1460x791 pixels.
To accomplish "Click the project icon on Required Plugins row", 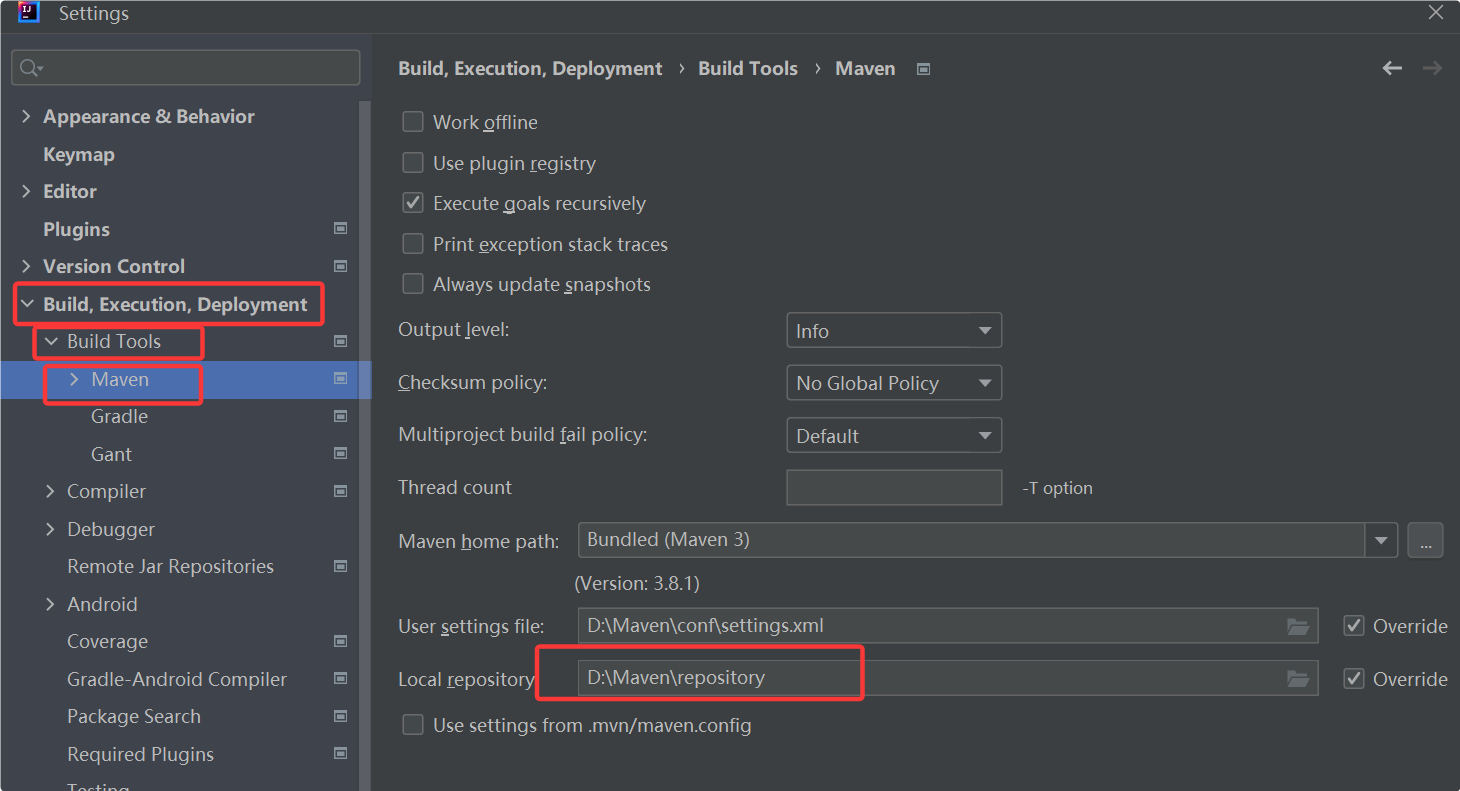I will [x=340, y=754].
